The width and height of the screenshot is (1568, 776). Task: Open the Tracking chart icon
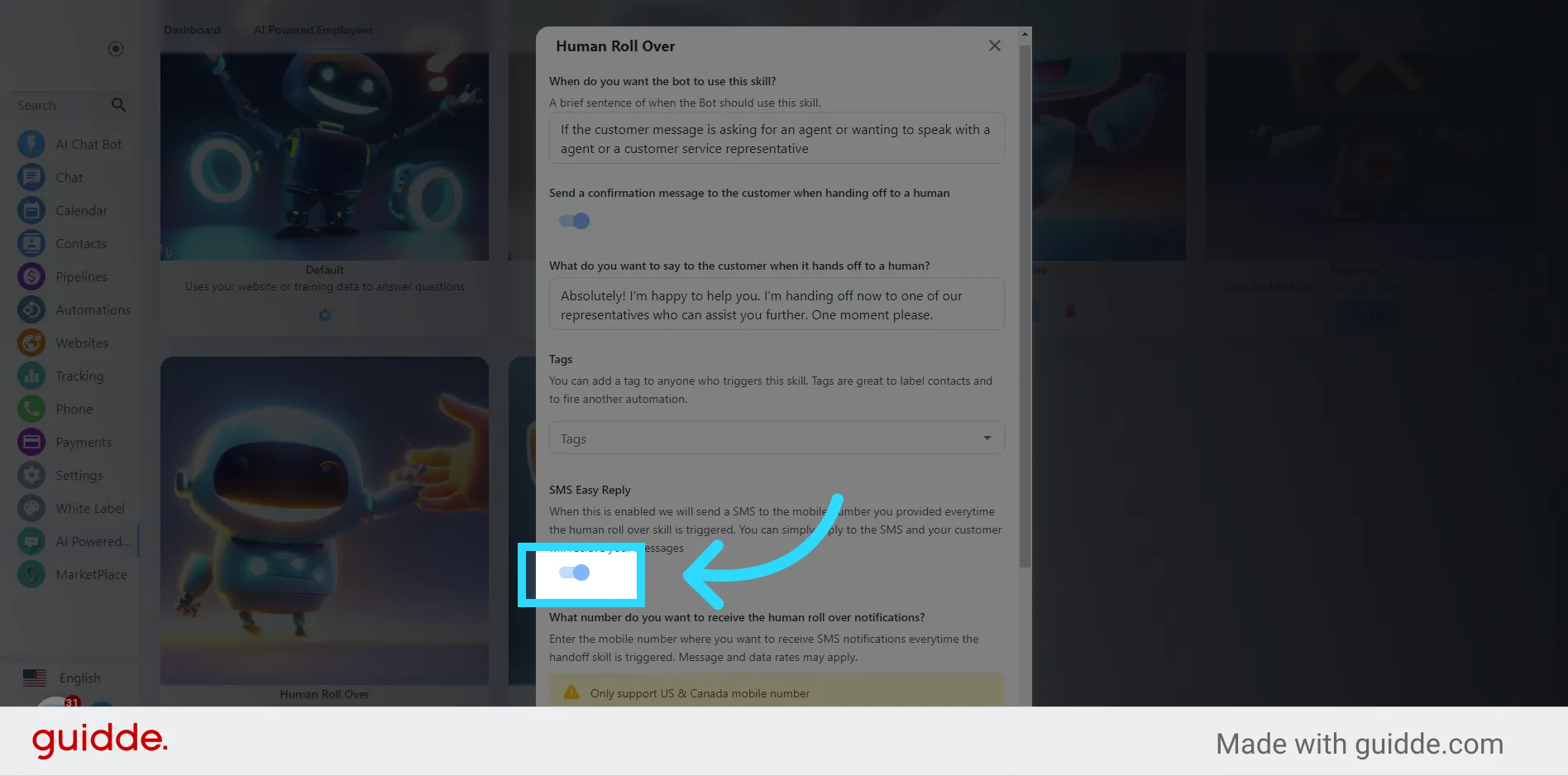click(31, 376)
